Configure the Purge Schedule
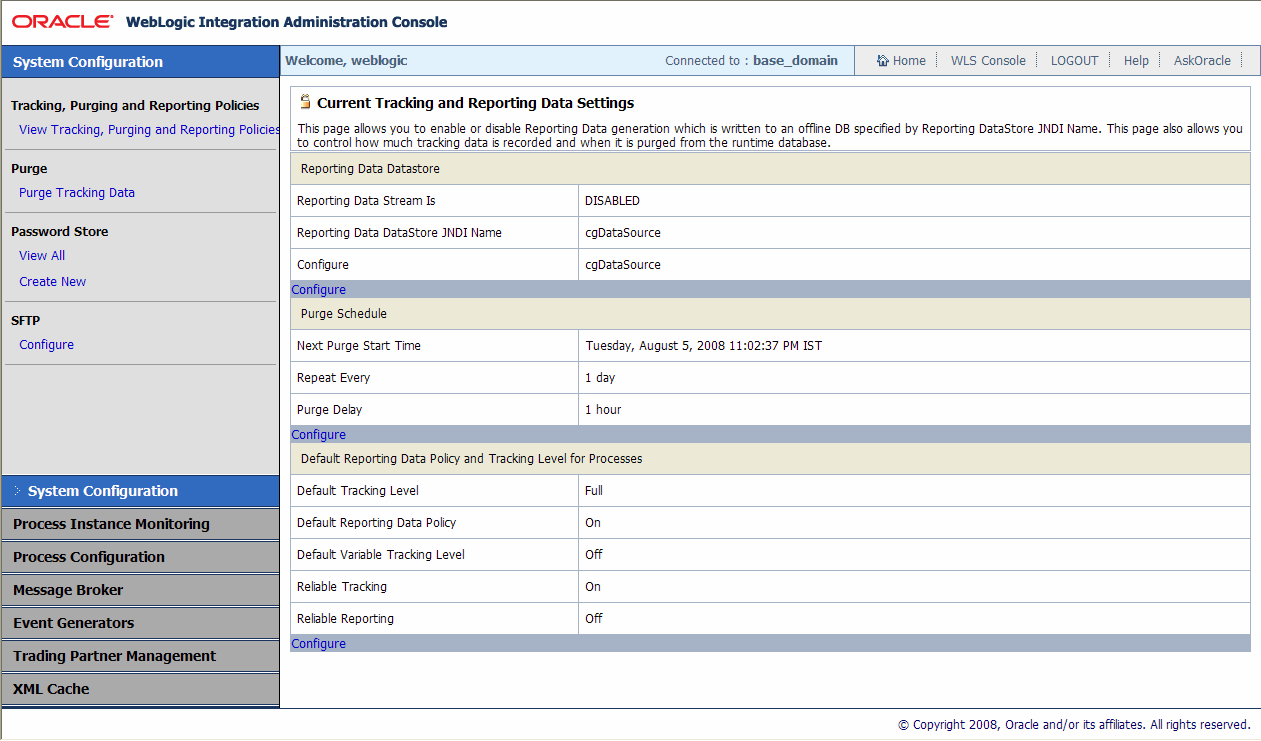Image resolution: width=1261 pixels, height=741 pixels. [x=318, y=434]
